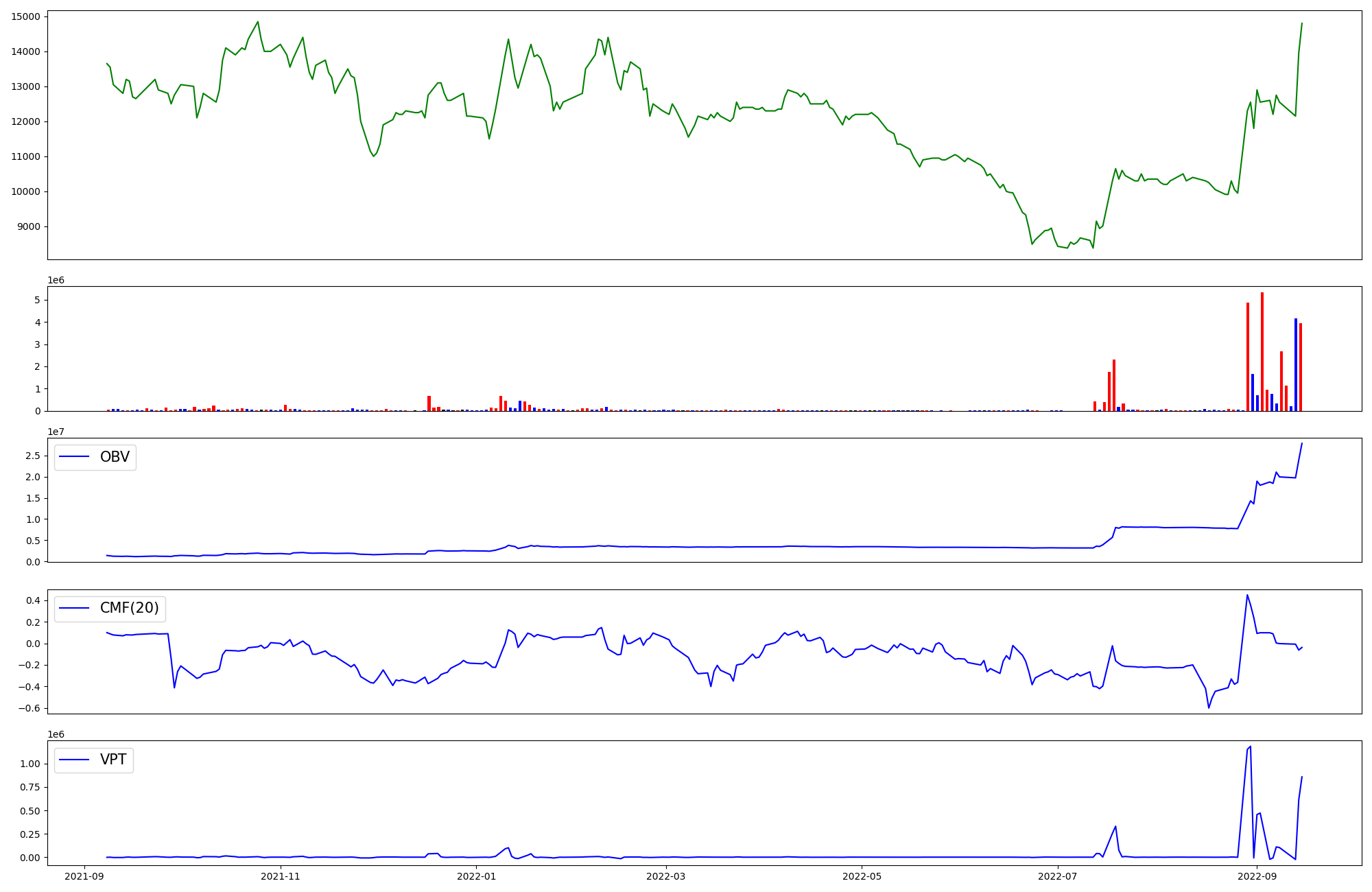
Task: Click the 1e7 exponent above OBV chart
Action: point(56,432)
